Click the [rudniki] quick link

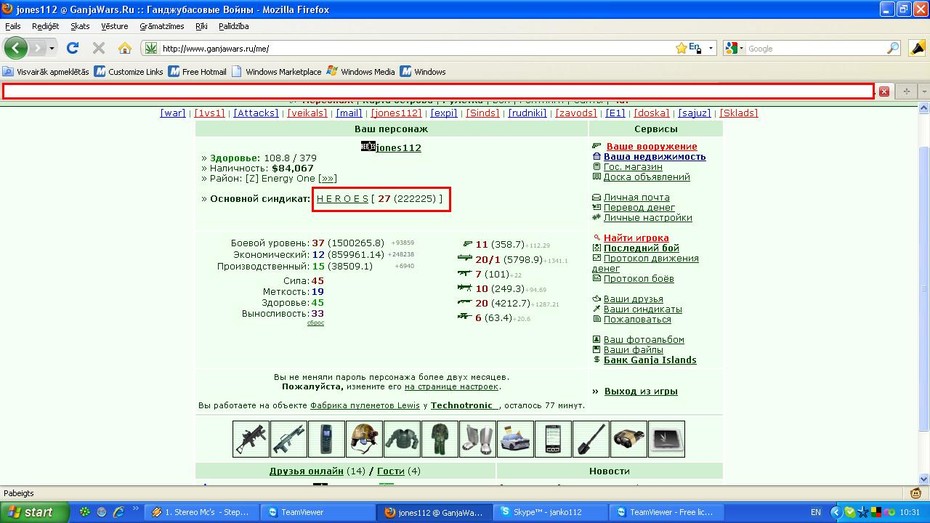[x=527, y=113]
